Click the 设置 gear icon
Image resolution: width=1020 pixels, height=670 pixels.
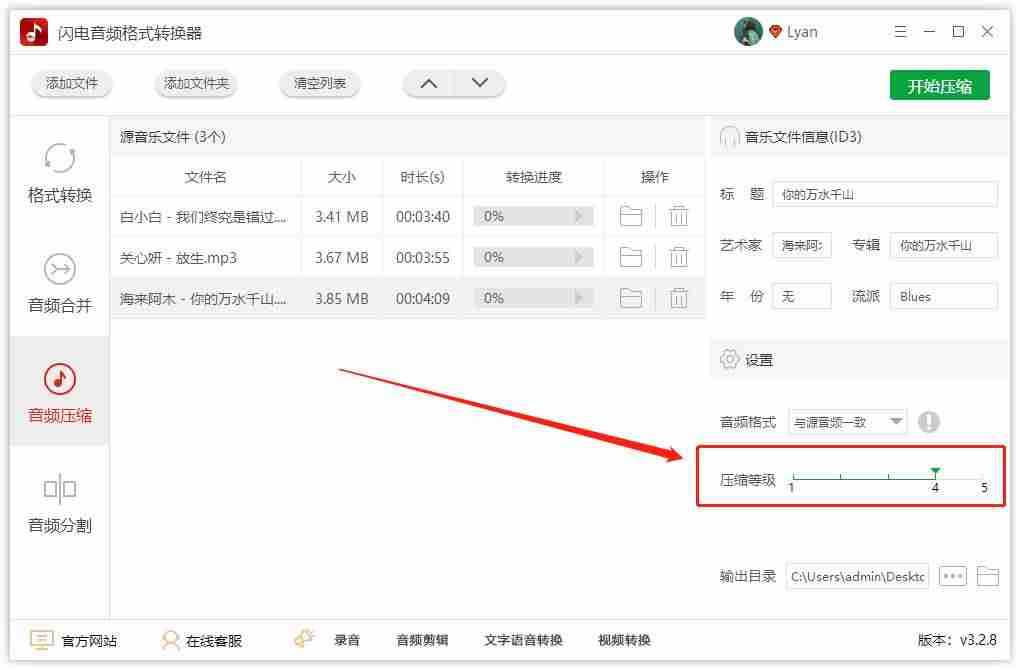[x=729, y=359]
